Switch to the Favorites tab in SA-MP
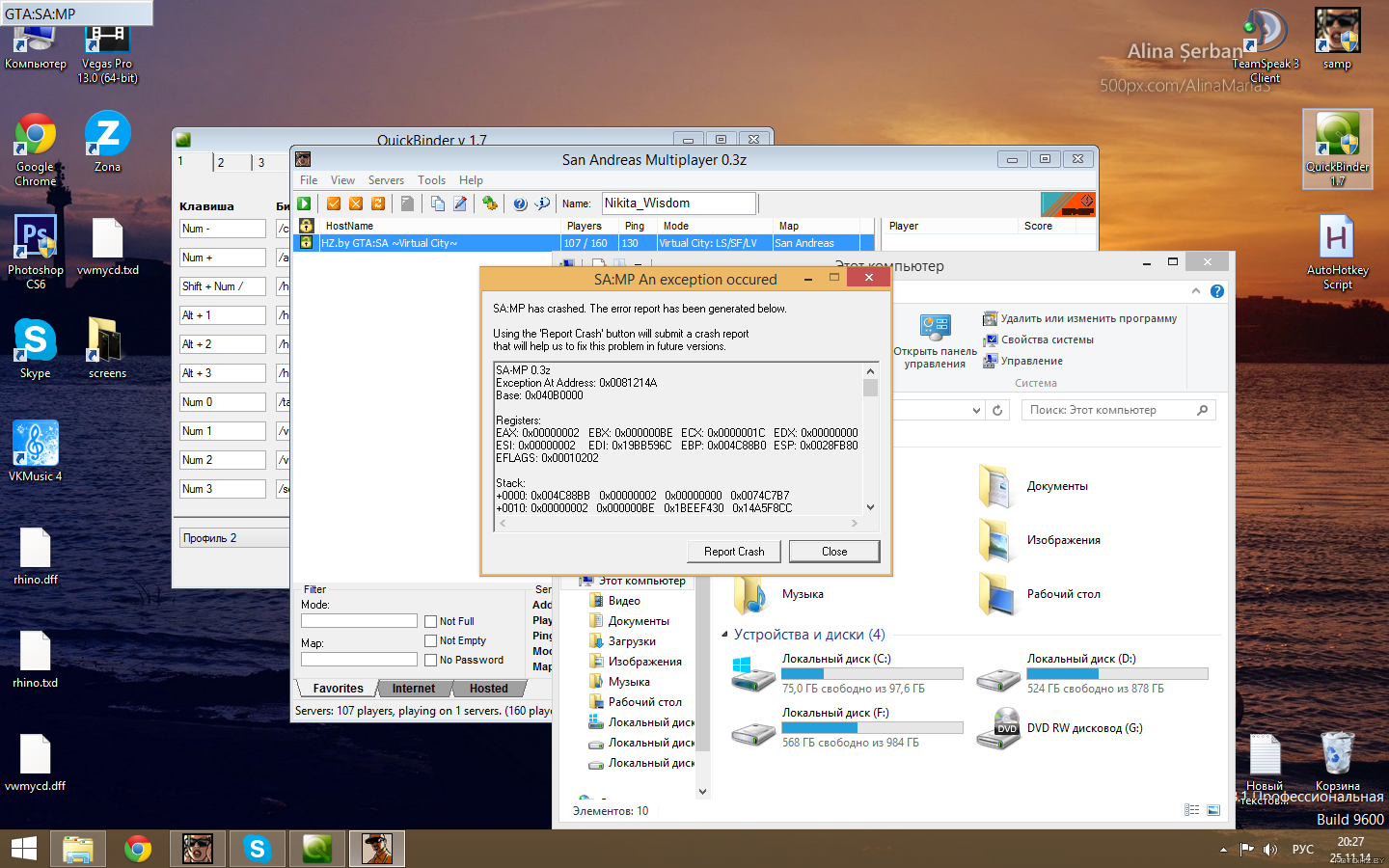Image resolution: width=1389 pixels, height=868 pixels. (338, 689)
